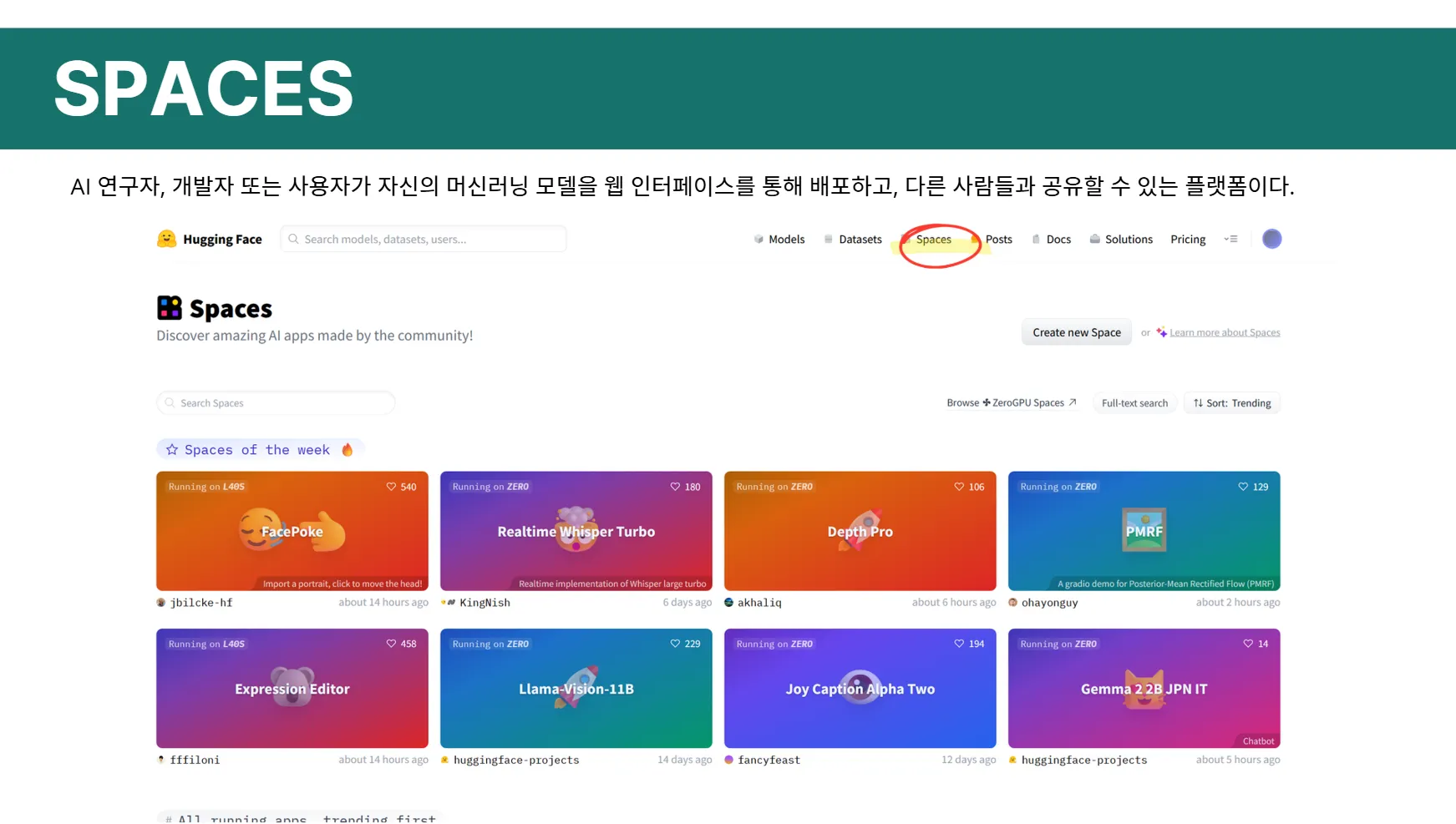The image size is (1456, 824).
Task: Open jbilcke-hf author profile link
Action: (x=201, y=603)
